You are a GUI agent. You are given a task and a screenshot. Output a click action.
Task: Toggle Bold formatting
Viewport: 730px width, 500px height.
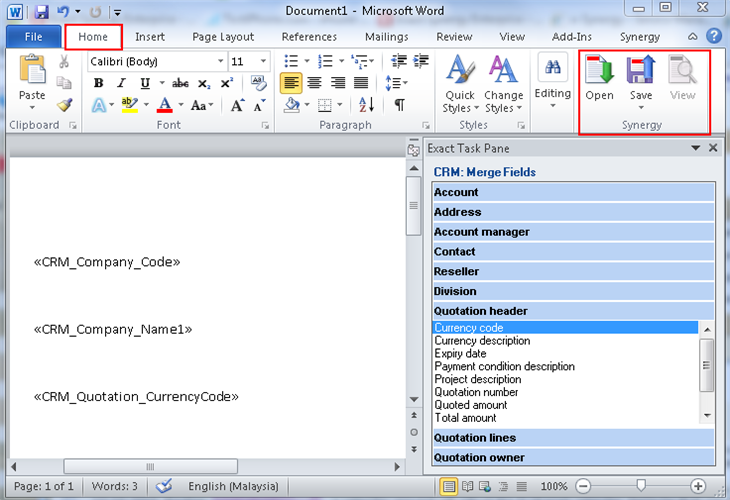pos(98,83)
